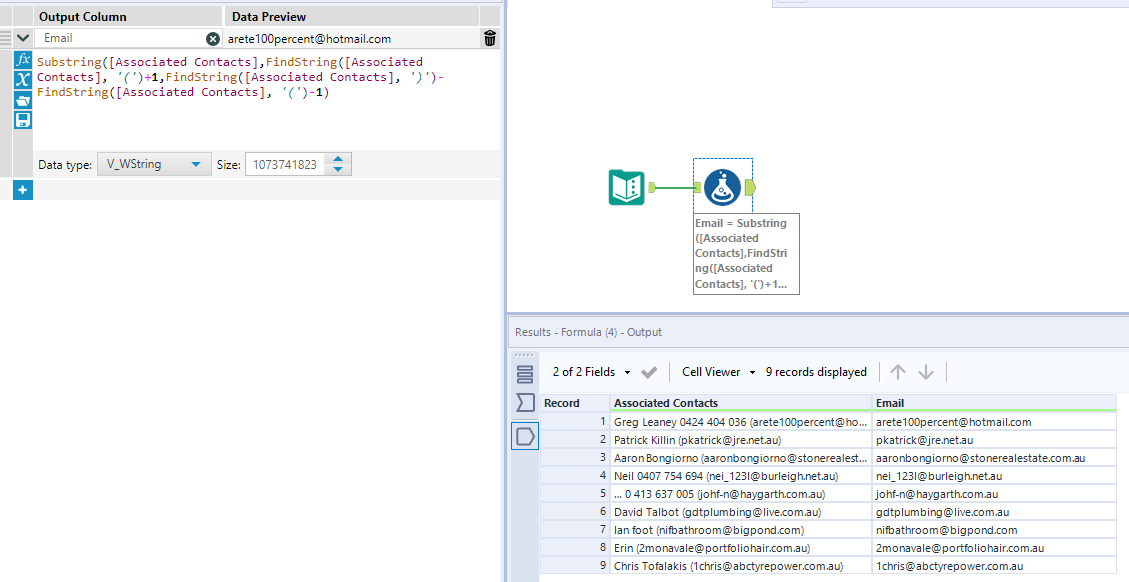Open a saved expression via the folder icon
This screenshot has width=1129, height=582.
point(22,98)
